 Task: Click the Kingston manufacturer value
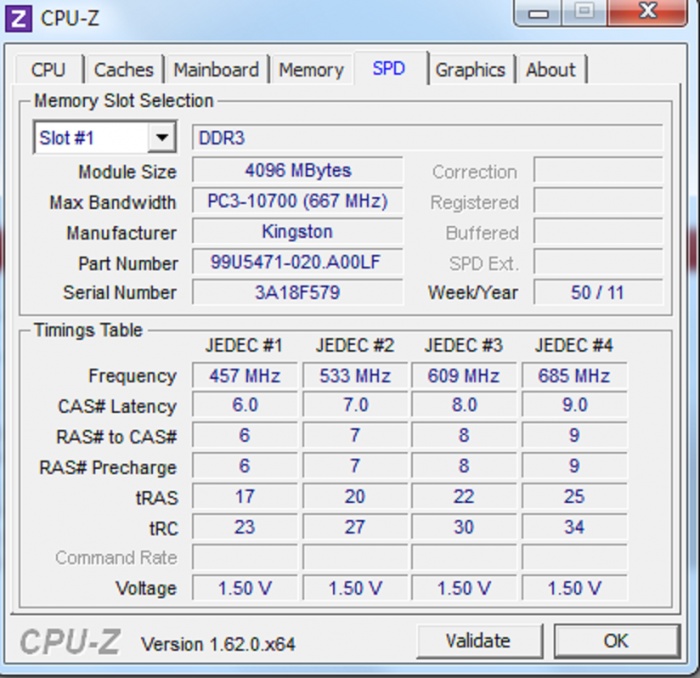pos(298,231)
